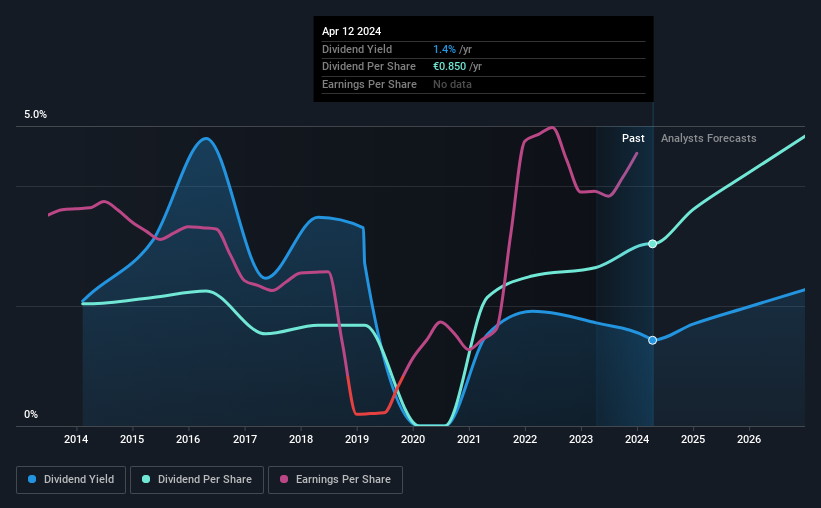Click the 2015 x-axis label
Viewport: 821px width, 508px height.
(x=132, y=439)
